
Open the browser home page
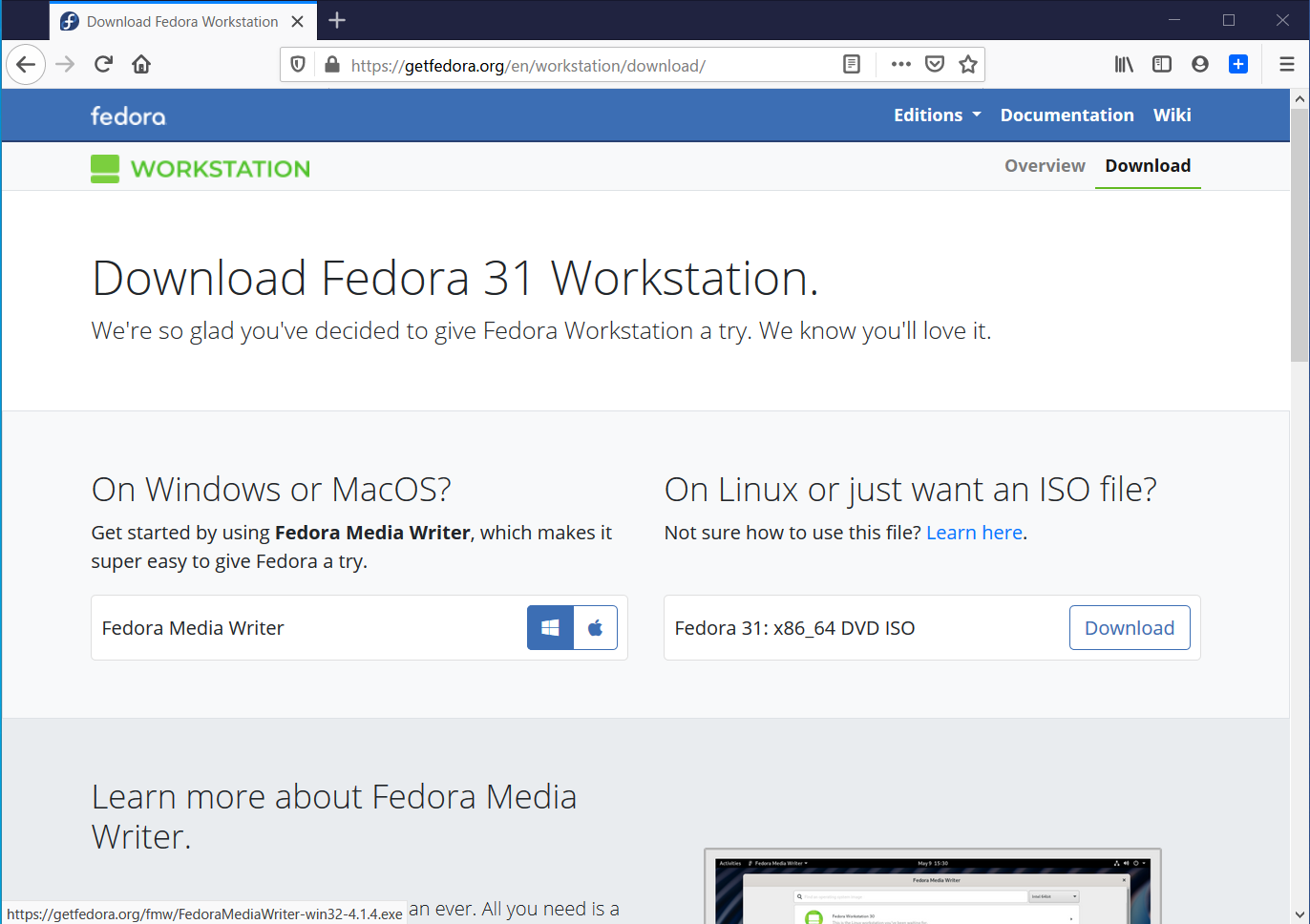click(141, 65)
